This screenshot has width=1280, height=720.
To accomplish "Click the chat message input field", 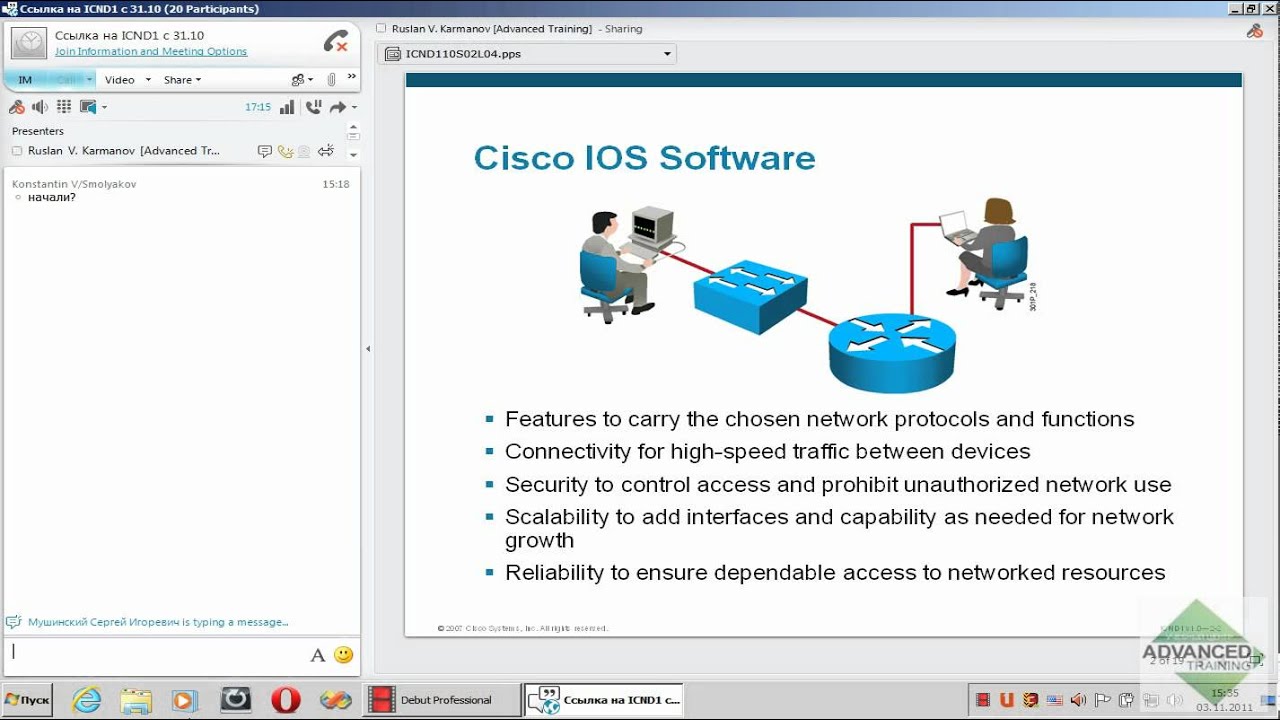I will click(155, 655).
